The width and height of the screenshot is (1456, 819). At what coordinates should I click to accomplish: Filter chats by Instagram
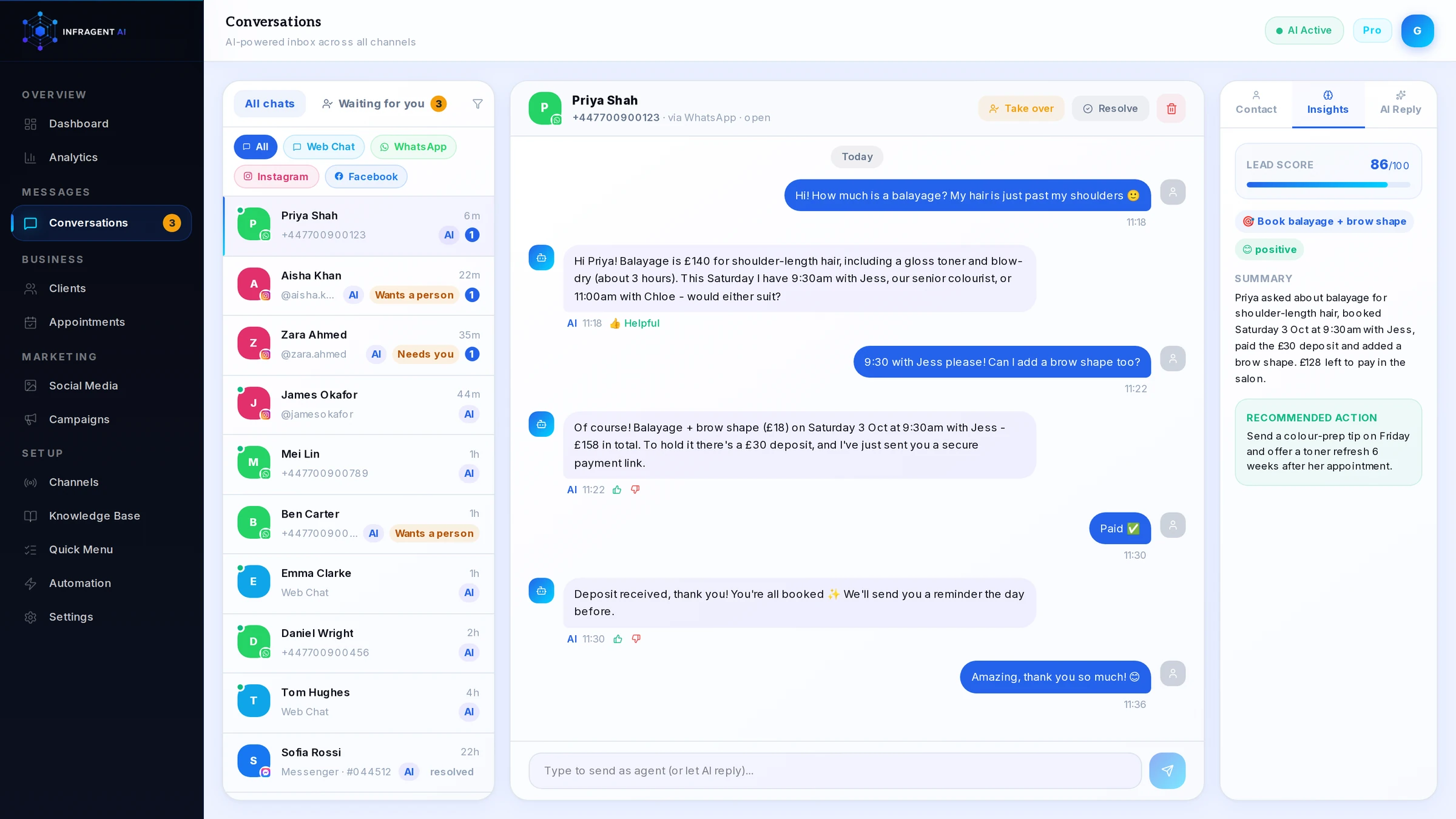pos(276,177)
